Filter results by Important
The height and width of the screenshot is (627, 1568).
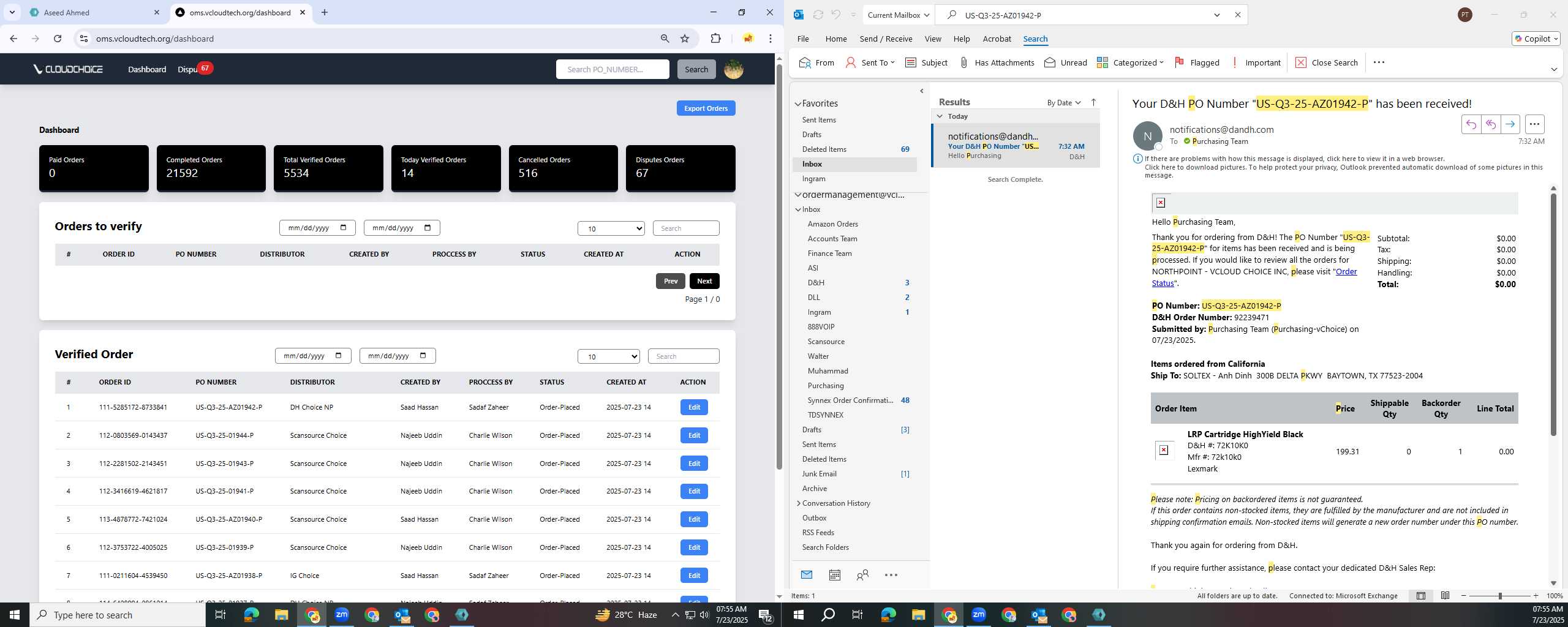[x=1255, y=62]
